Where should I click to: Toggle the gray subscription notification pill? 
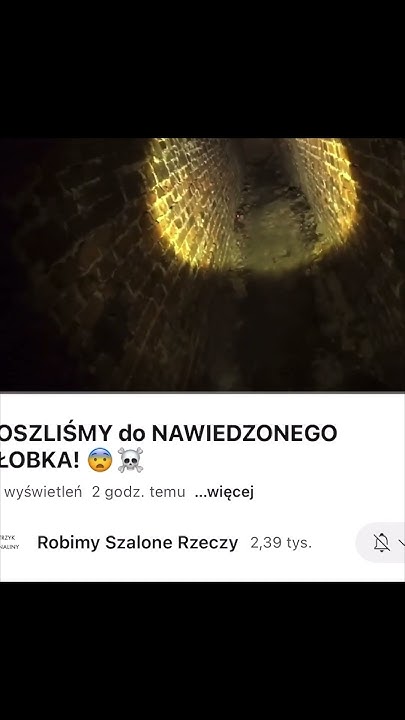380,543
